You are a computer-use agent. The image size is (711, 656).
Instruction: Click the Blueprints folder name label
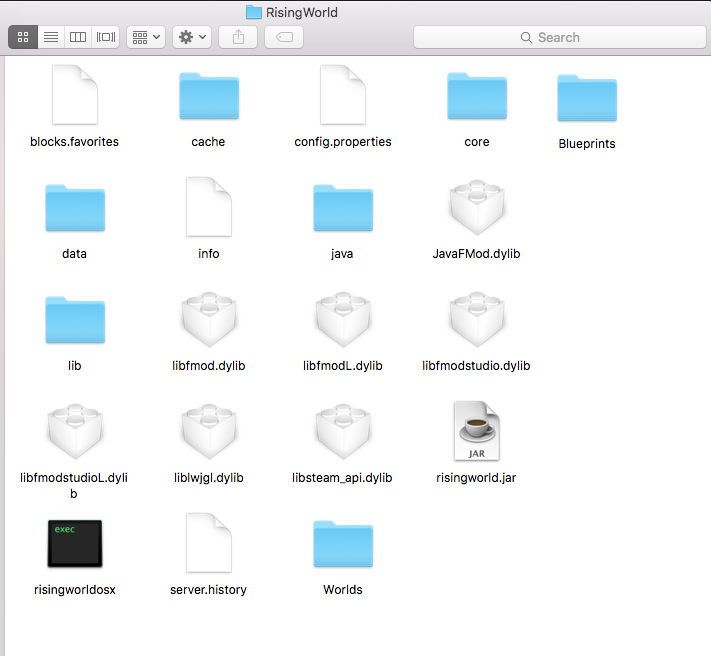(587, 144)
